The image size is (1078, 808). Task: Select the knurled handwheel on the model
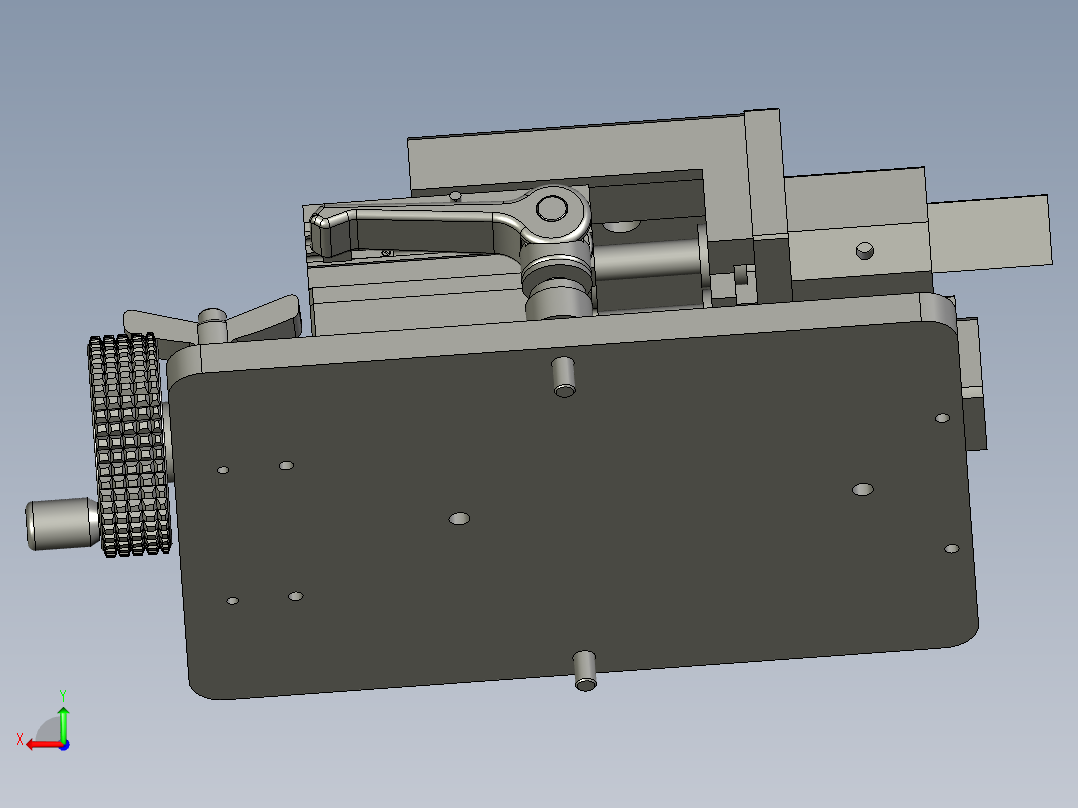[x=129, y=444]
